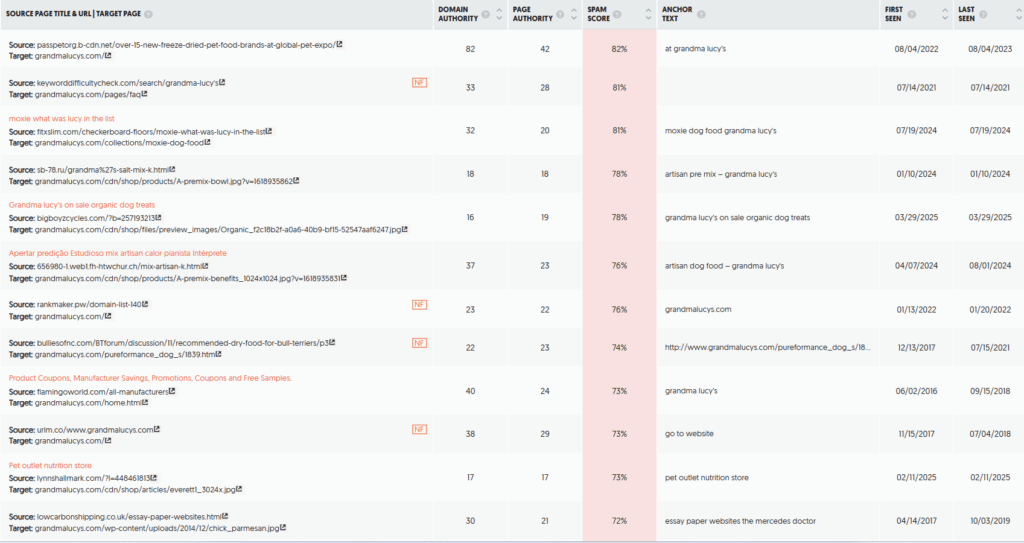Click NF badge on urlm.co row

pos(419,429)
